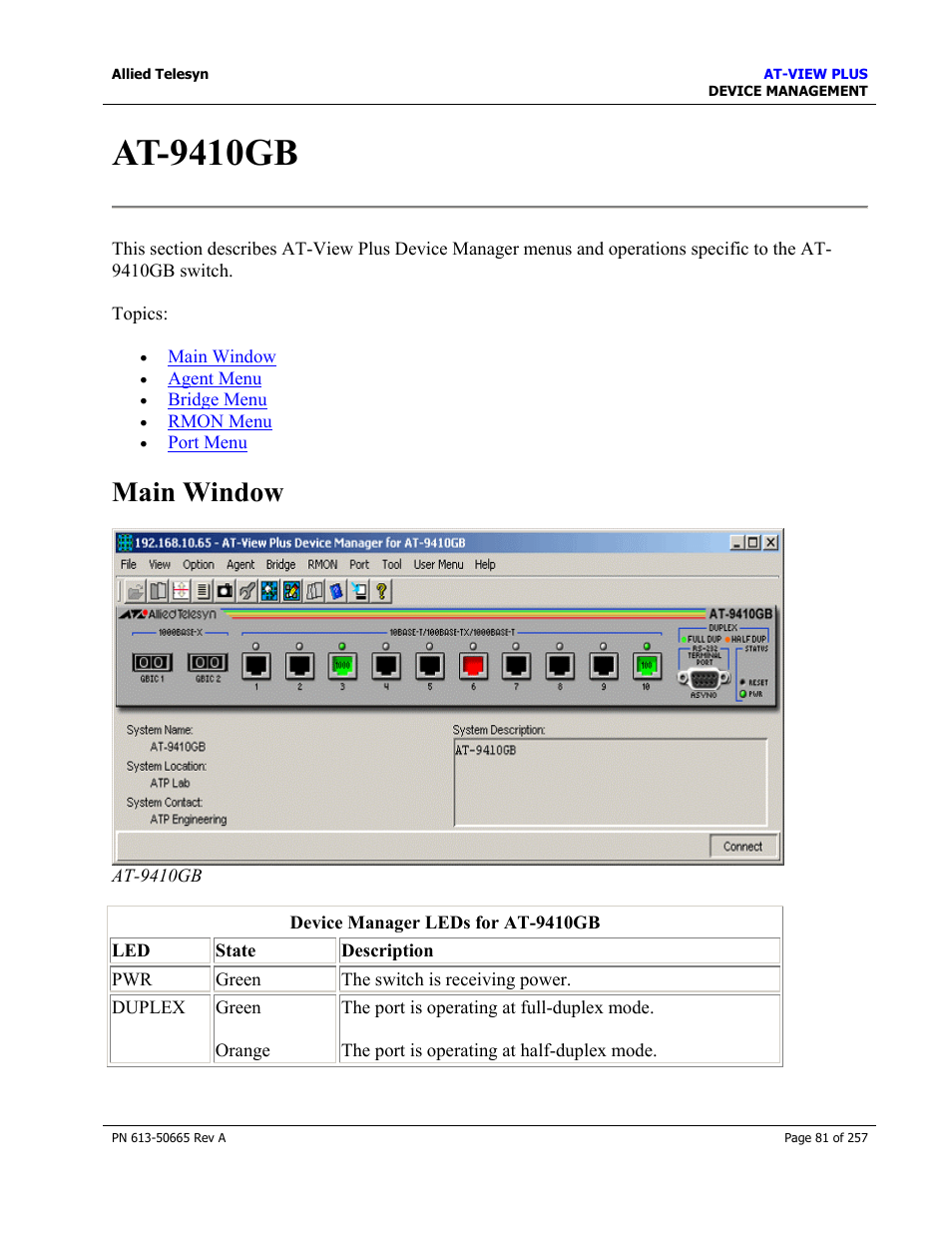The image size is (952, 1233).
Task: Click the red line split toolbar icon
Action: tap(181, 591)
